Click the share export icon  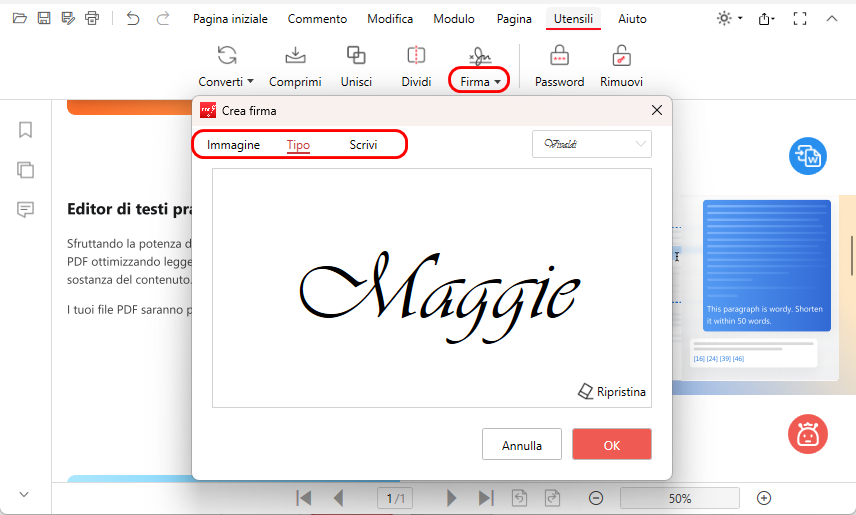(x=766, y=19)
